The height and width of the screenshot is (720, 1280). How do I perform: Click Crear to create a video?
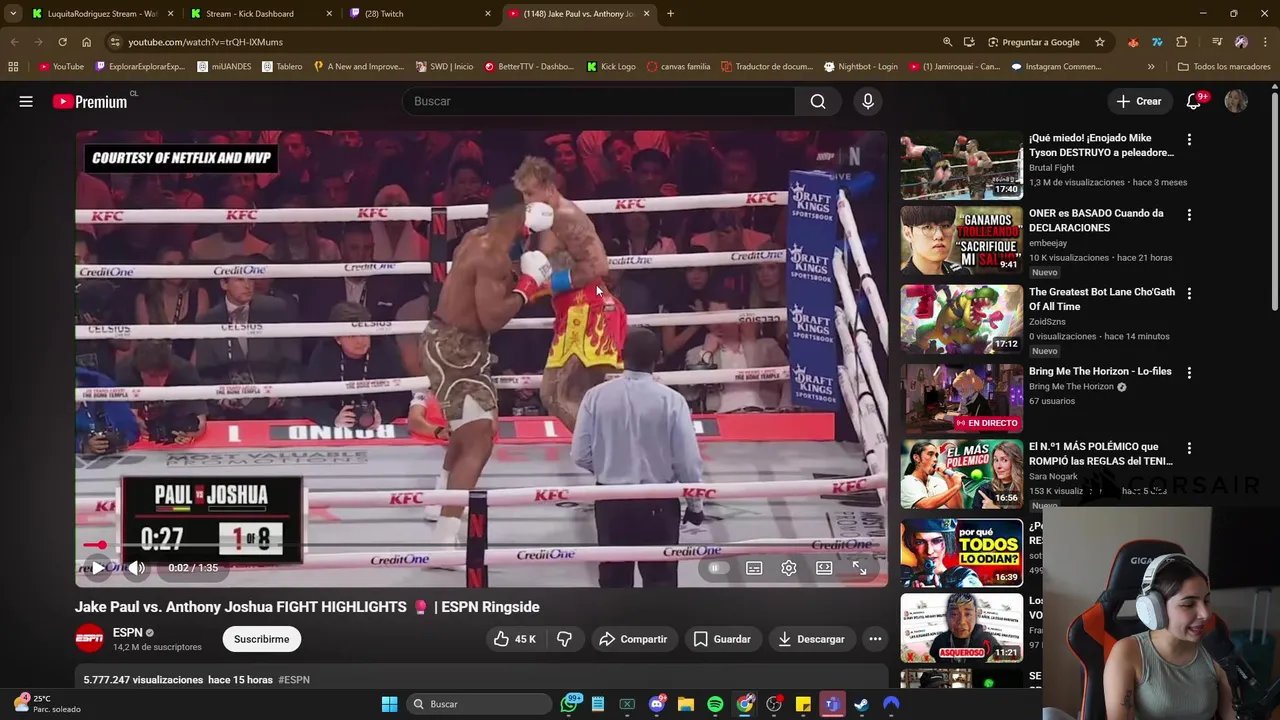pyautogui.click(x=1139, y=101)
